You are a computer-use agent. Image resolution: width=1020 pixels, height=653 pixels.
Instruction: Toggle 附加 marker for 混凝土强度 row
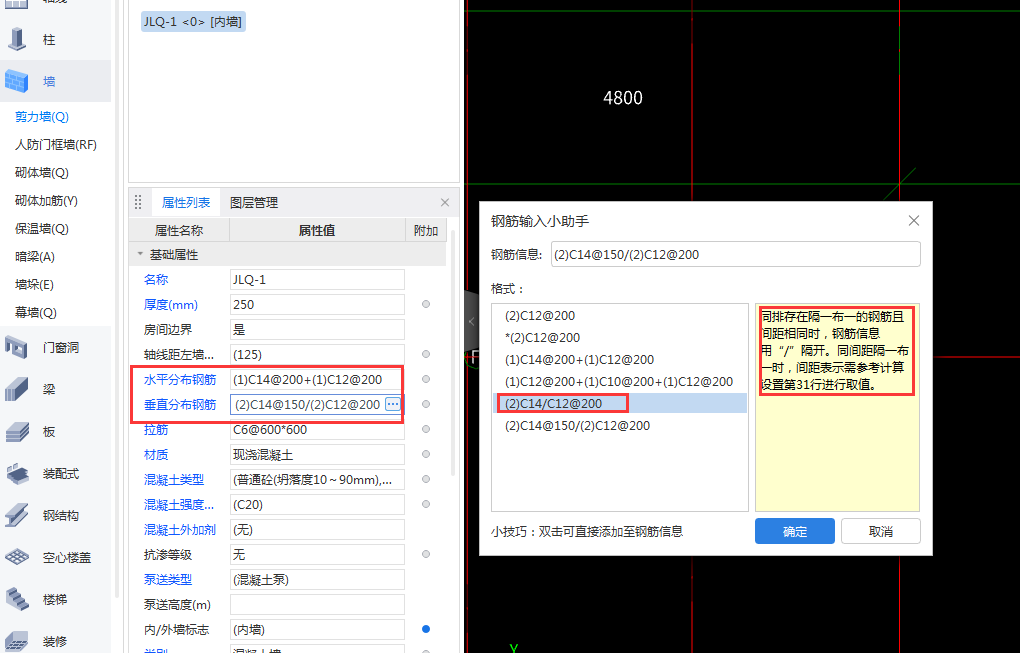point(426,504)
